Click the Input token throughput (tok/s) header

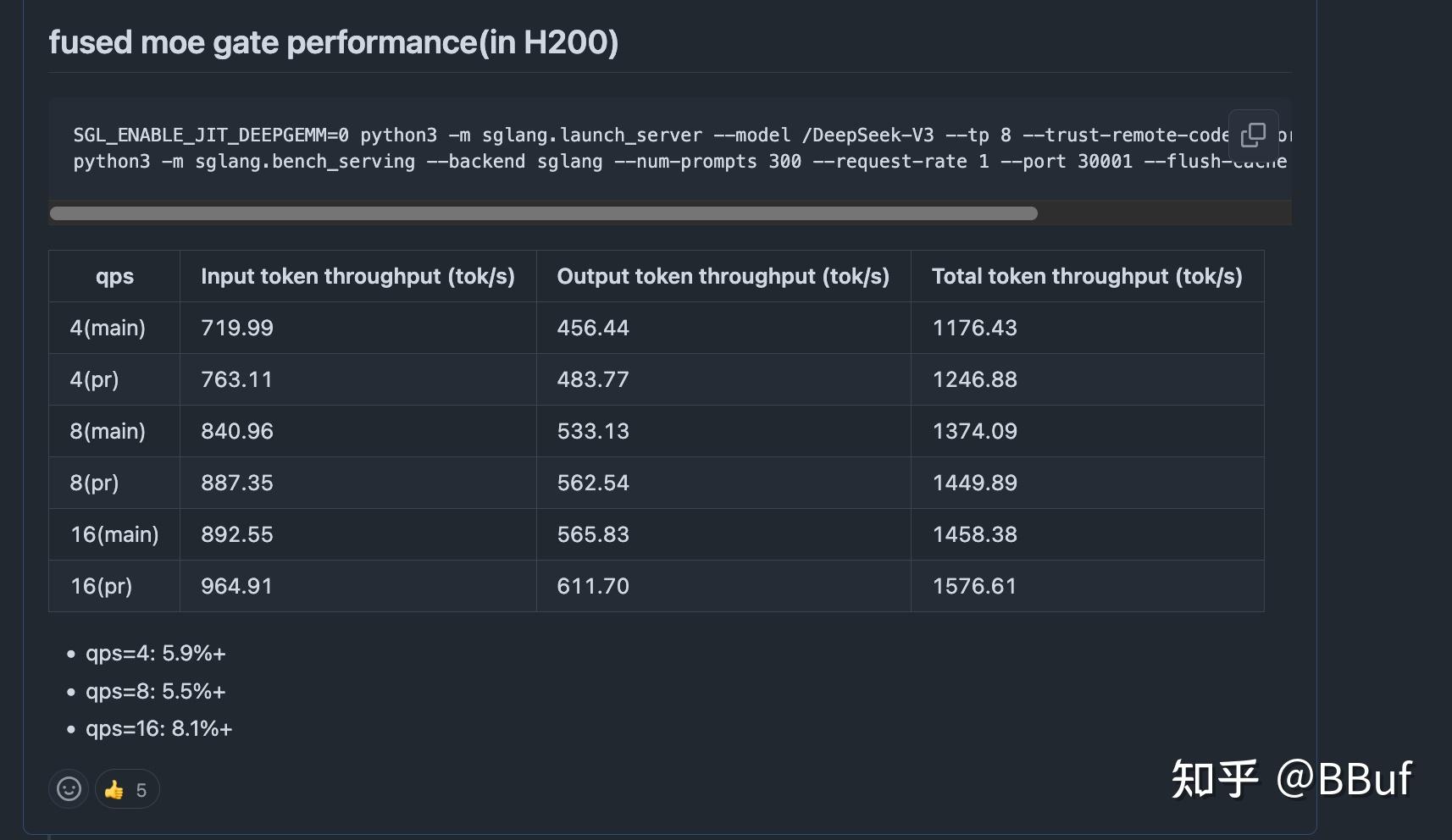click(357, 276)
